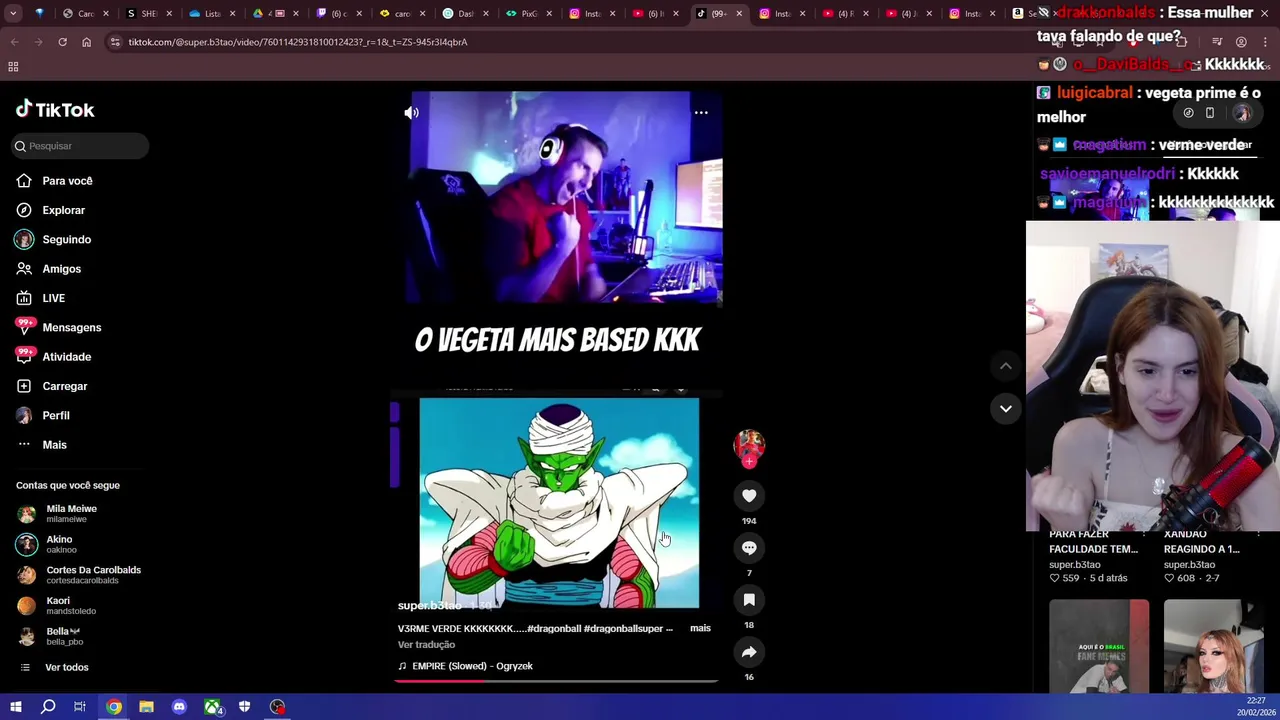Click Ver tradução under caption

426,645
